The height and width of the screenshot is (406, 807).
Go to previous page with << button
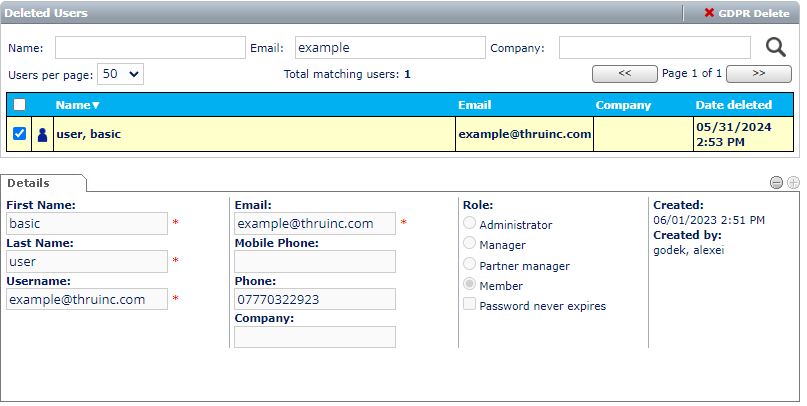click(x=624, y=73)
